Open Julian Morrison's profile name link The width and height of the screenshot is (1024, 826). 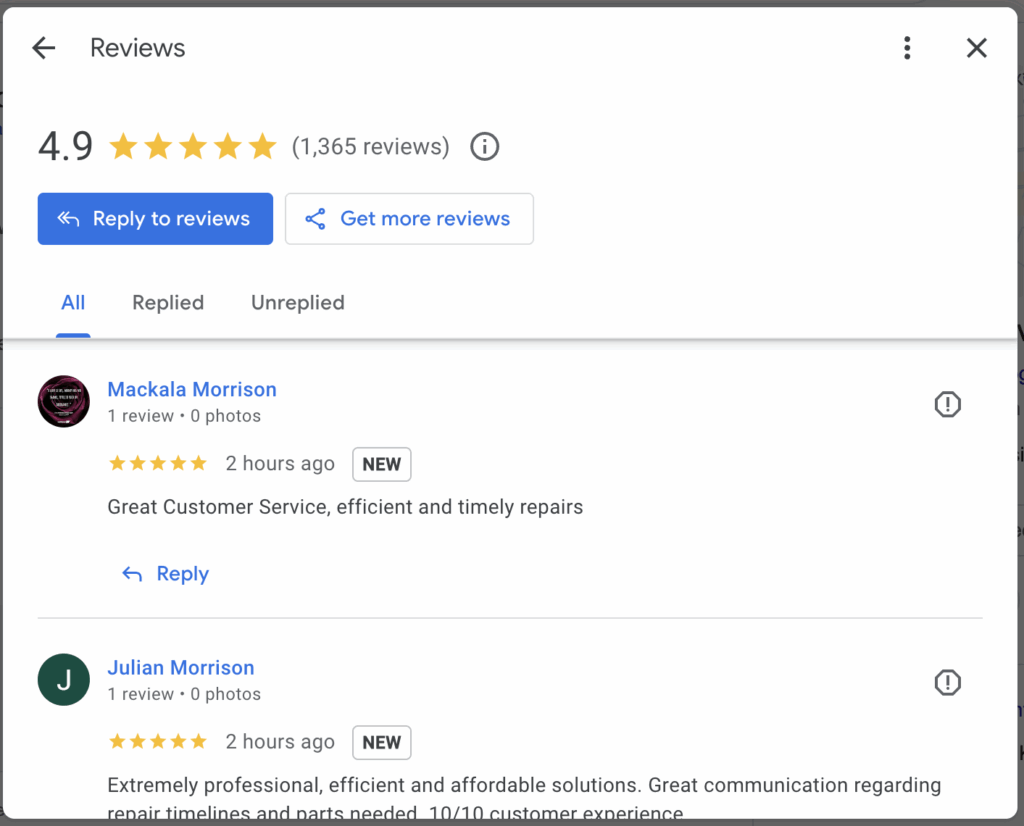(x=181, y=668)
